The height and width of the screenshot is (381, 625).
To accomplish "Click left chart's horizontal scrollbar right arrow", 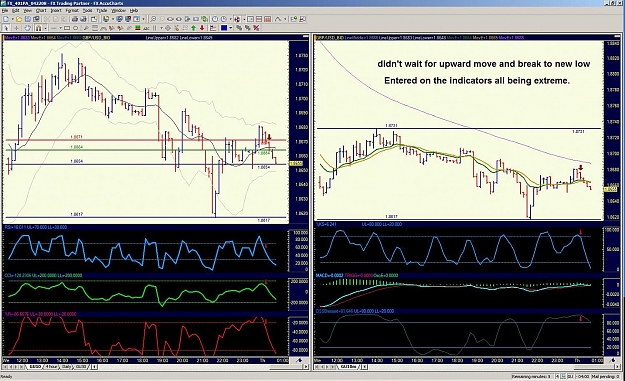I will (x=306, y=366).
